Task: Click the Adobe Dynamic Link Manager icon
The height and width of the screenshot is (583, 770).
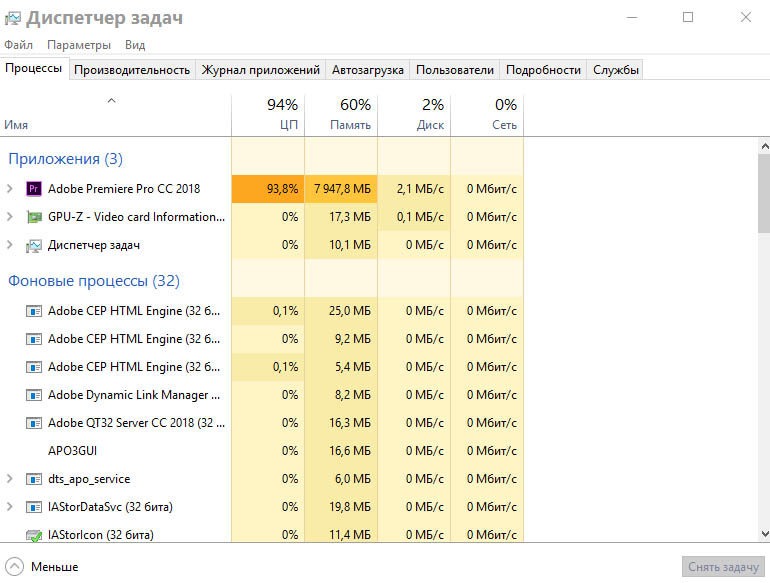Action: point(33,395)
